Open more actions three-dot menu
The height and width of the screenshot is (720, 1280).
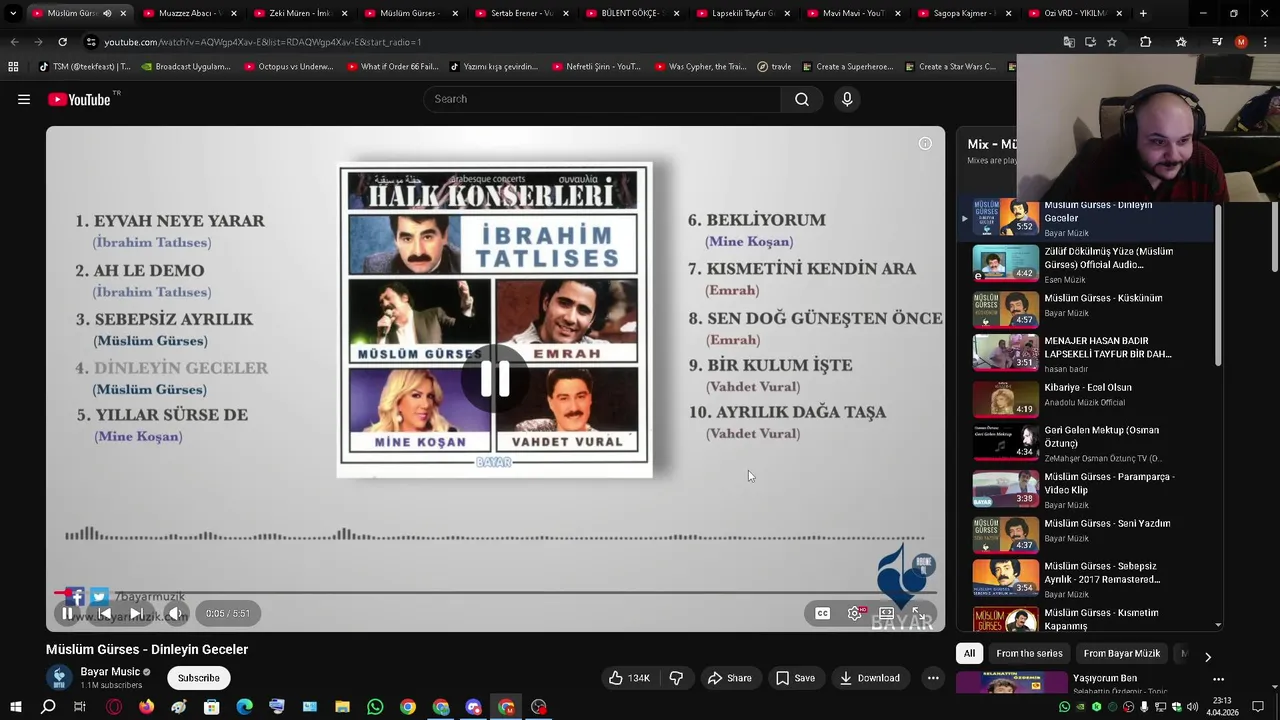coord(933,678)
